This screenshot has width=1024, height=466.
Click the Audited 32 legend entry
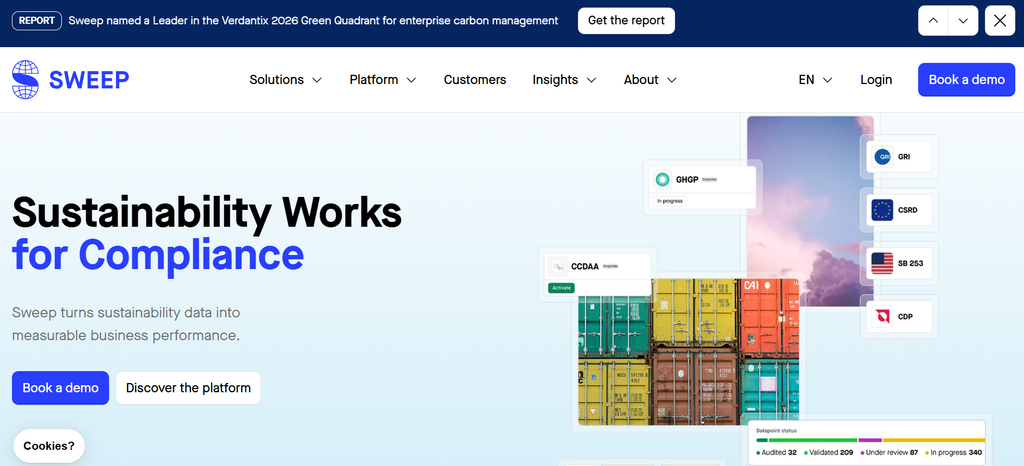tap(776, 452)
